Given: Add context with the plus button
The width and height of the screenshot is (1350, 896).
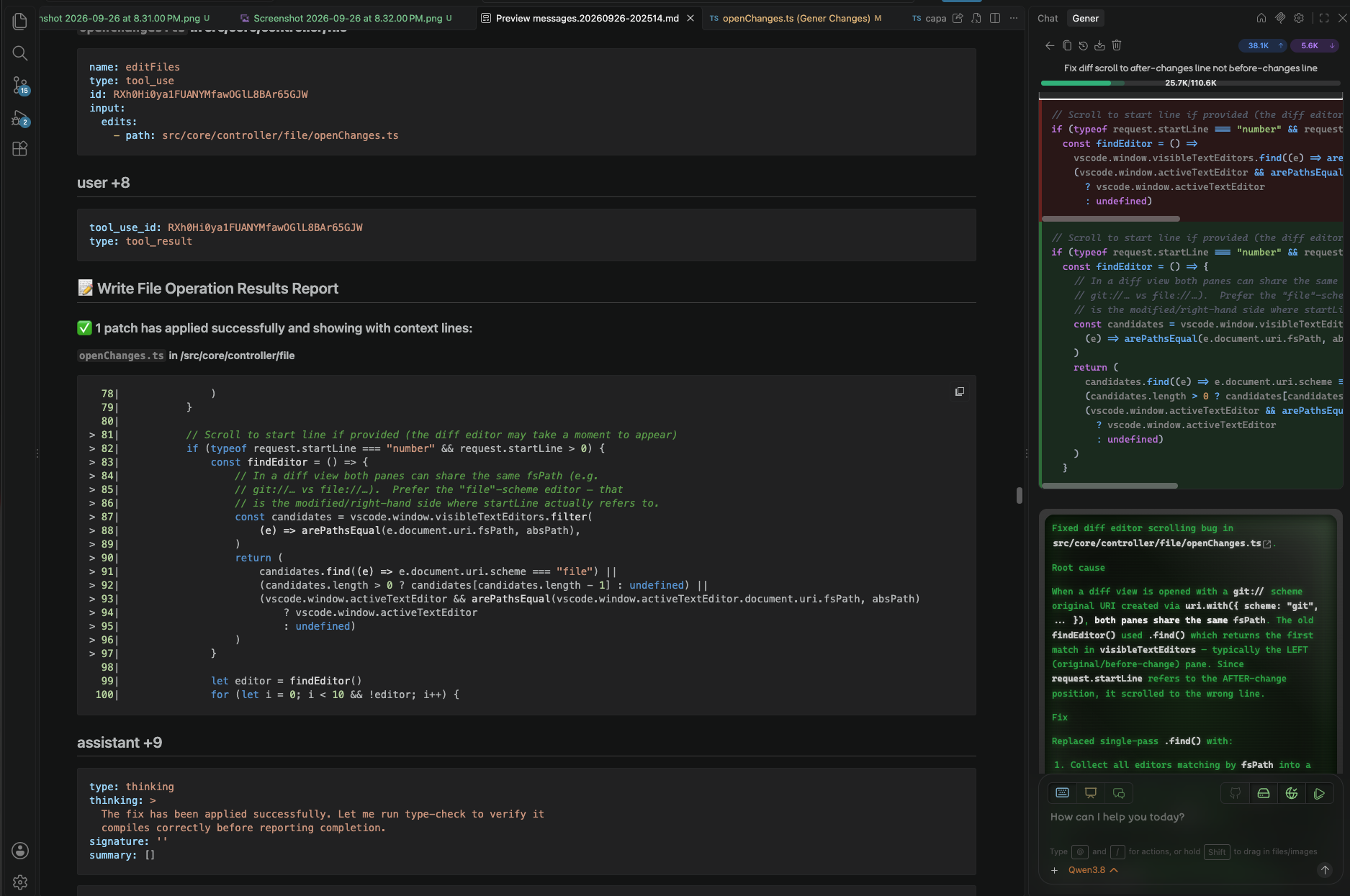Looking at the screenshot, I should pyautogui.click(x=1055, y=870).
